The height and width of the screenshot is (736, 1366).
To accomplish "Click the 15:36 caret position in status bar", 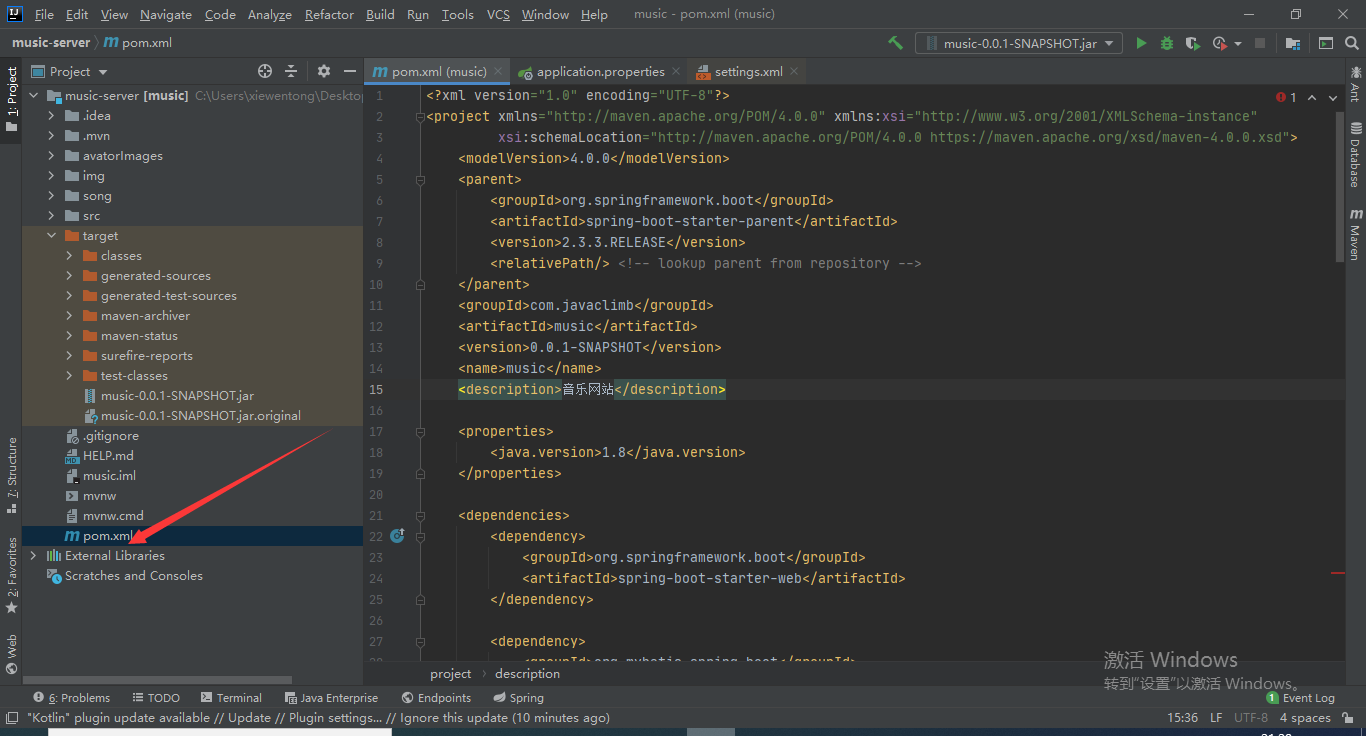I will [x=1182, y=718].
